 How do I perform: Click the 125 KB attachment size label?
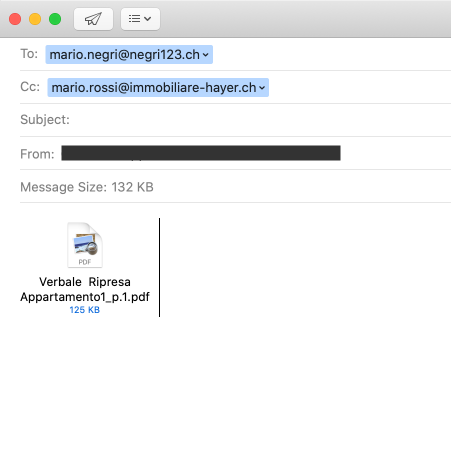point(85,310)
